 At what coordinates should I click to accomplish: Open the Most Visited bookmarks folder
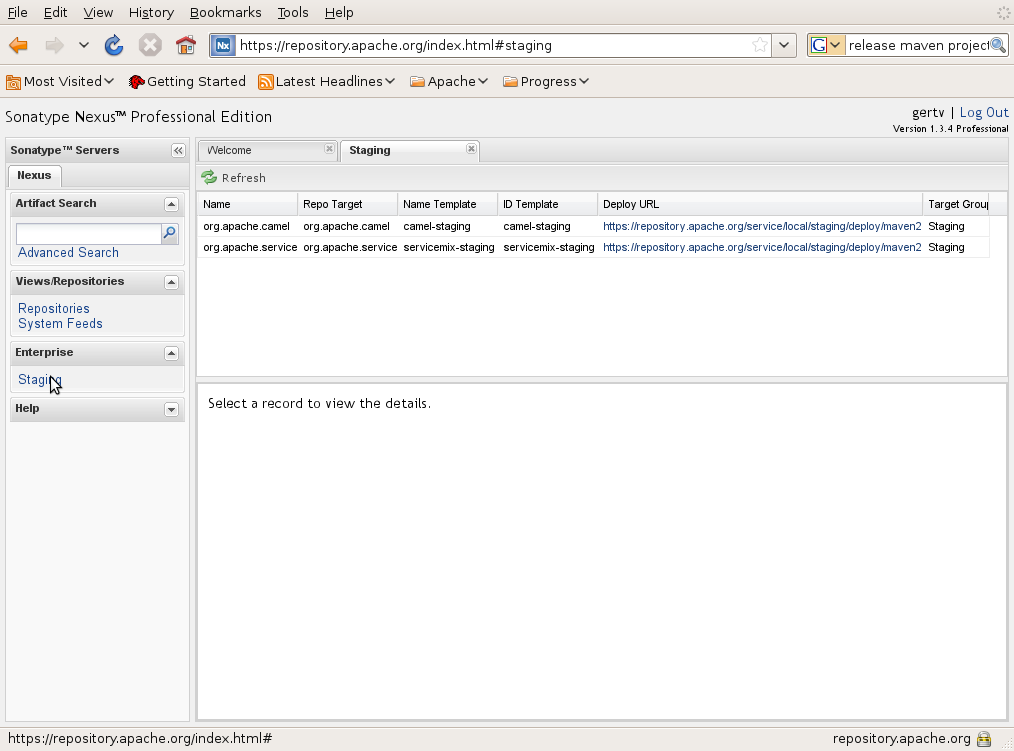click(59, 82)
